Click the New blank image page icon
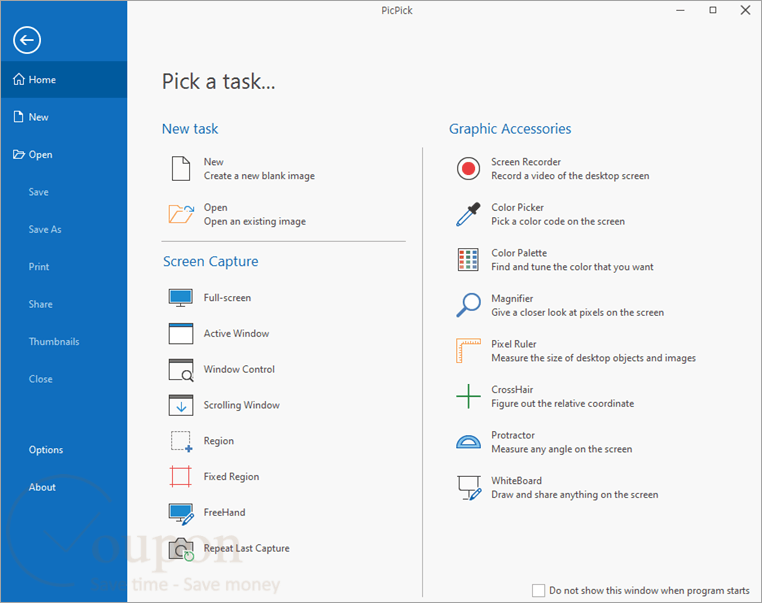 [x=181, y=169]
